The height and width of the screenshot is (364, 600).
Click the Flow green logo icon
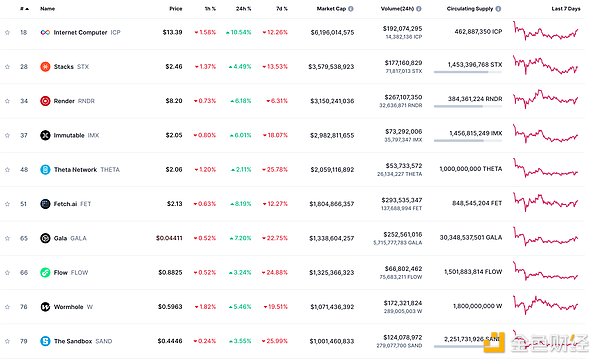click(45, 273)
